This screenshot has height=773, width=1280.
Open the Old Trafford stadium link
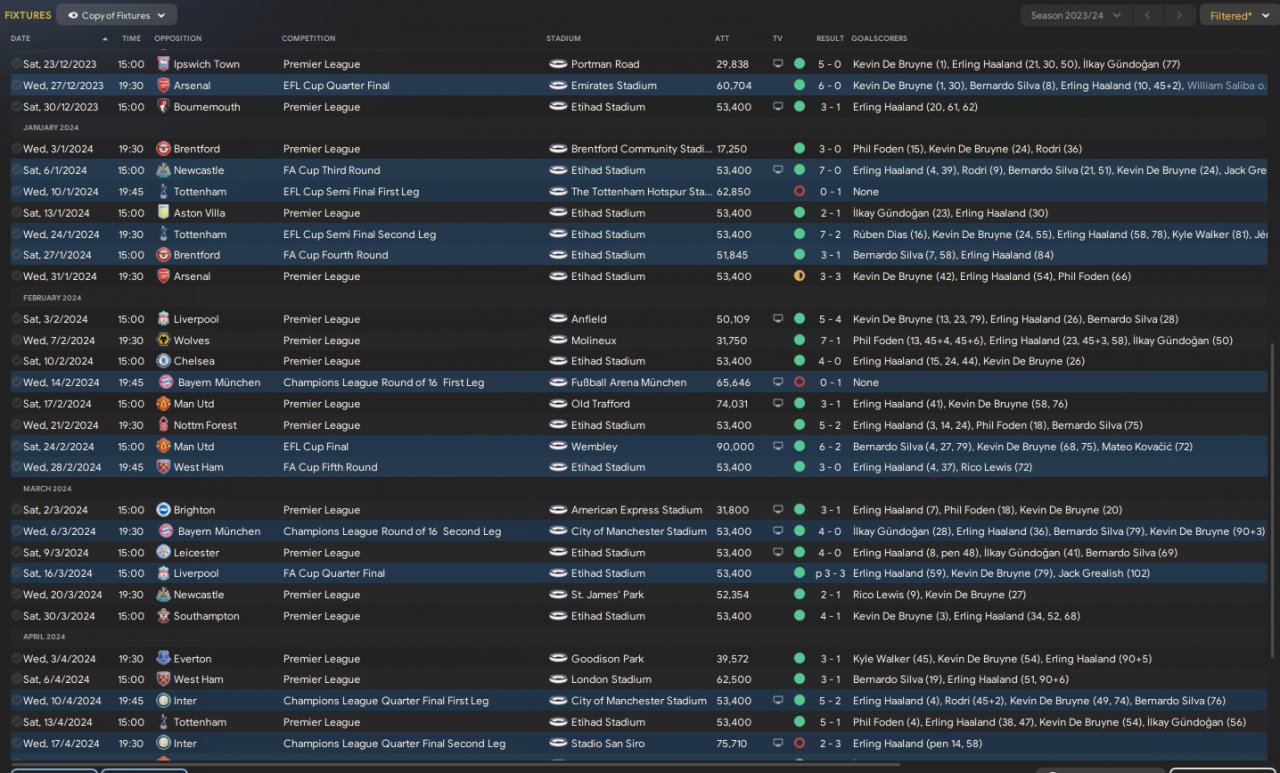pyautogui.click(x=600, y=404)
